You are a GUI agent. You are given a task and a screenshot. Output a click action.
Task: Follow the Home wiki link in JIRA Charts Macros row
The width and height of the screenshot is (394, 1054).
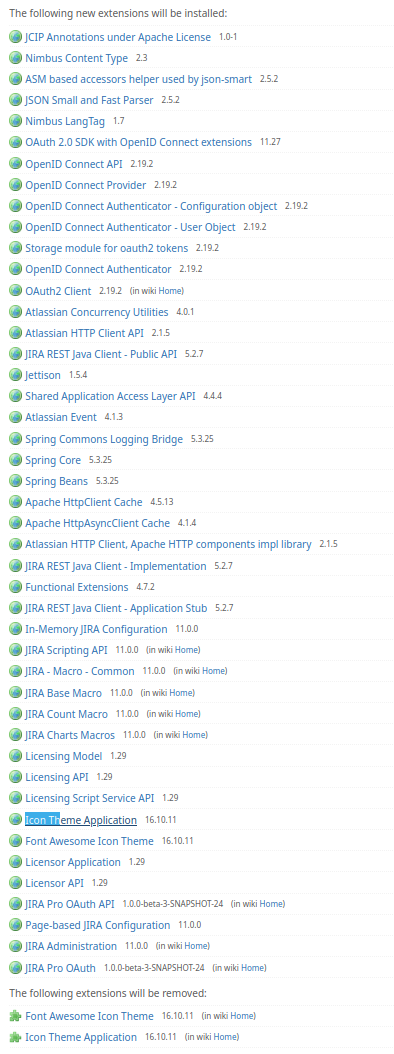(194, 735)
